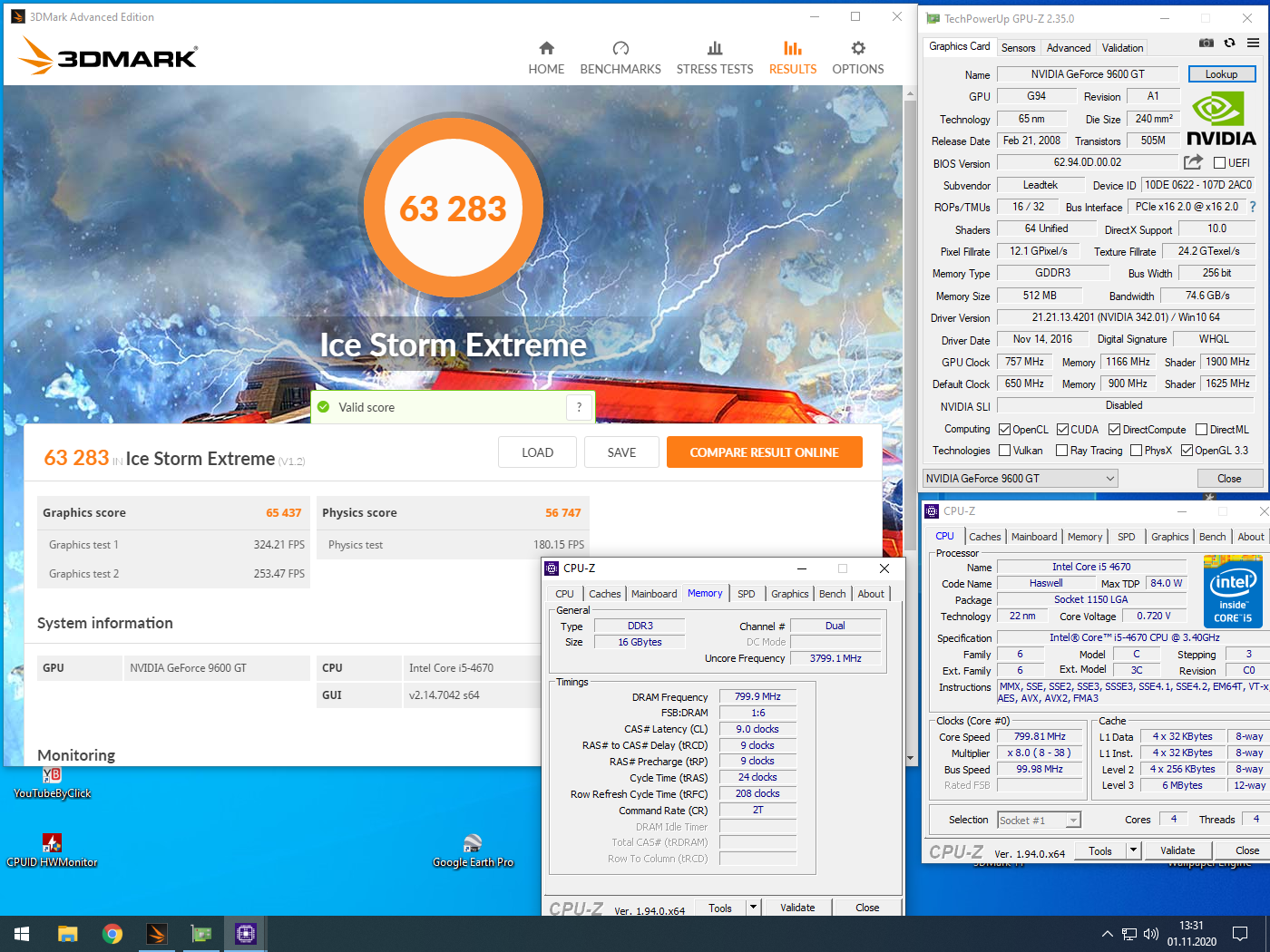Toggle DirectCompute checkbox
1270x952 pixels.
(x=1114, y=430)
